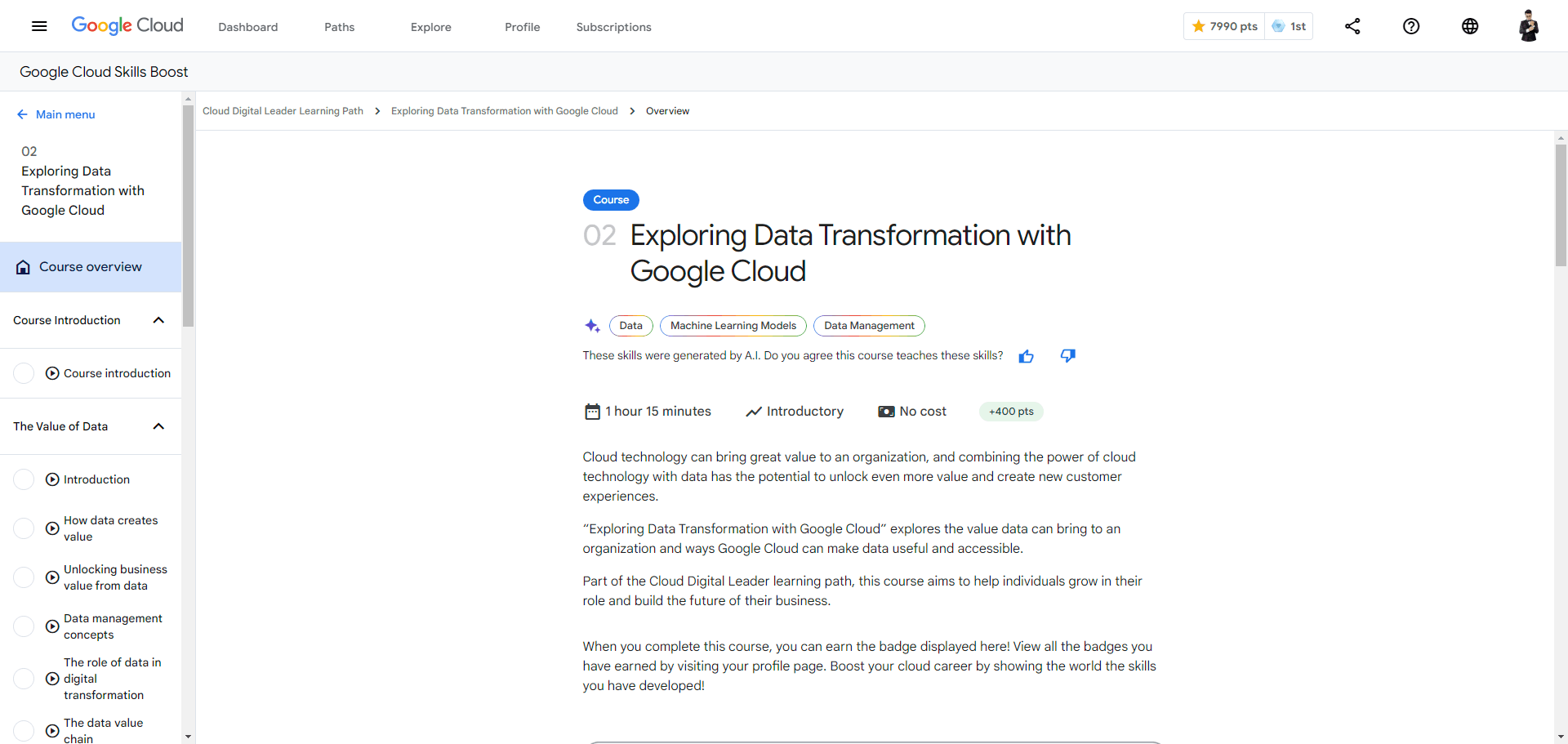Click the '1 hour 15 minutes' duration text

coord(658,412)
